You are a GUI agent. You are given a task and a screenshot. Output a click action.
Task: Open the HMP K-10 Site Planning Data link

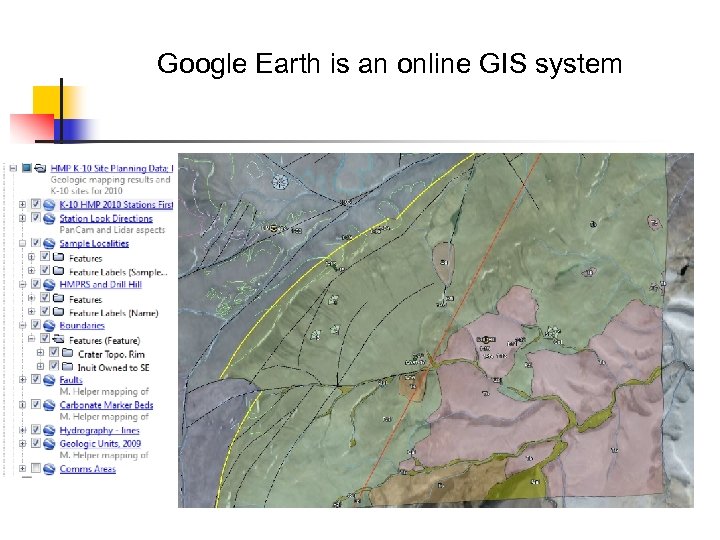pos(112,169)
